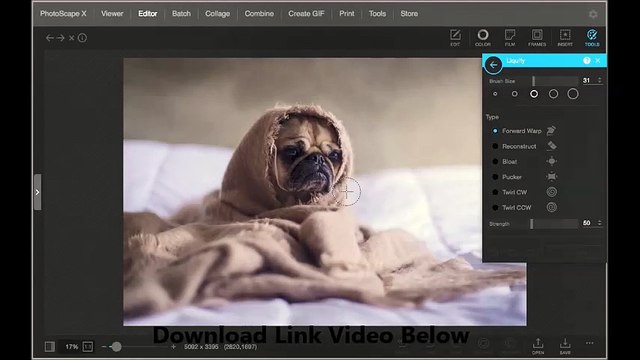Screen dimensions: 640x360
Task: Switch to the Combine tab
Action: (x=259, y=13)
